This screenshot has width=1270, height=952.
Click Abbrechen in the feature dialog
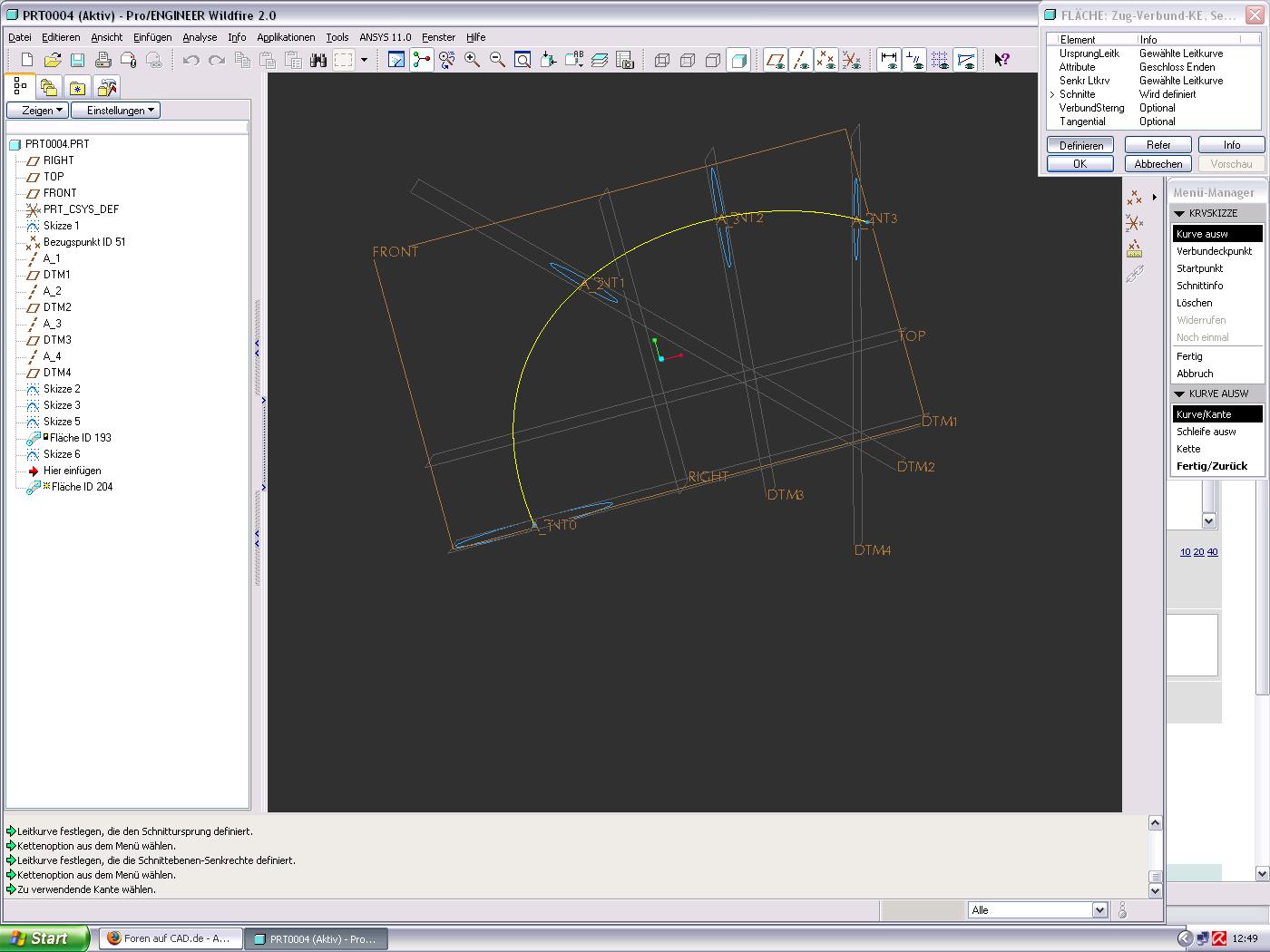(1158, 164)
